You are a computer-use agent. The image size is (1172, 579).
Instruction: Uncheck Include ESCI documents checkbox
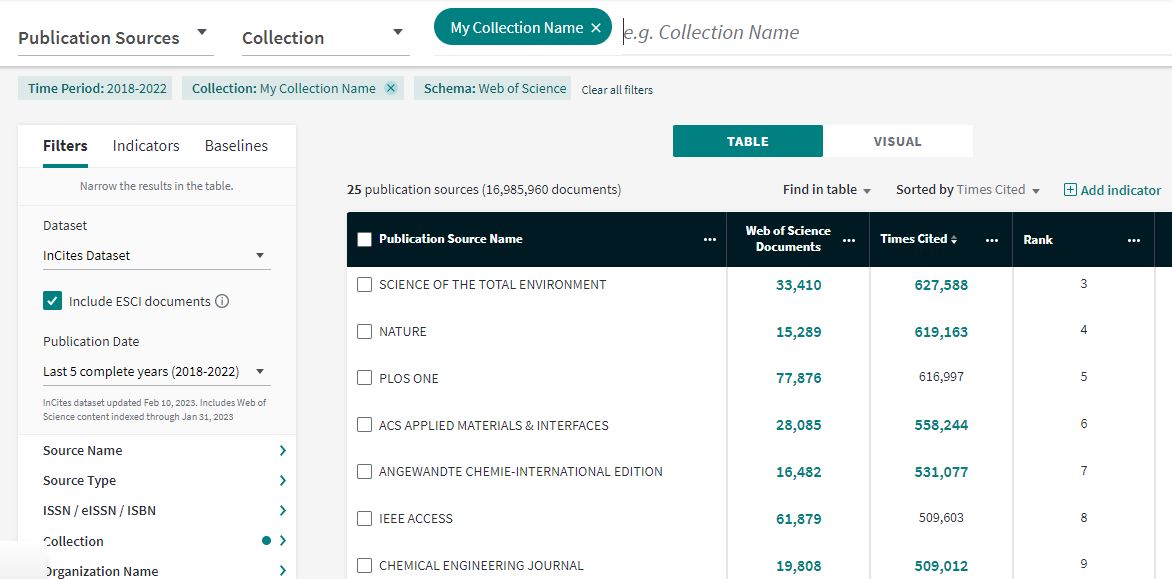[x=52, y=301]
